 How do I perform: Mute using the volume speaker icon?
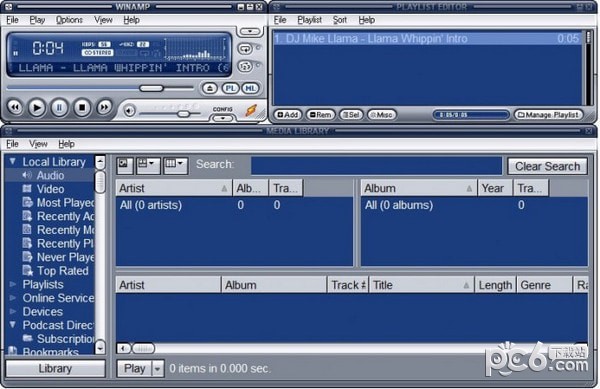coord(129,111)
